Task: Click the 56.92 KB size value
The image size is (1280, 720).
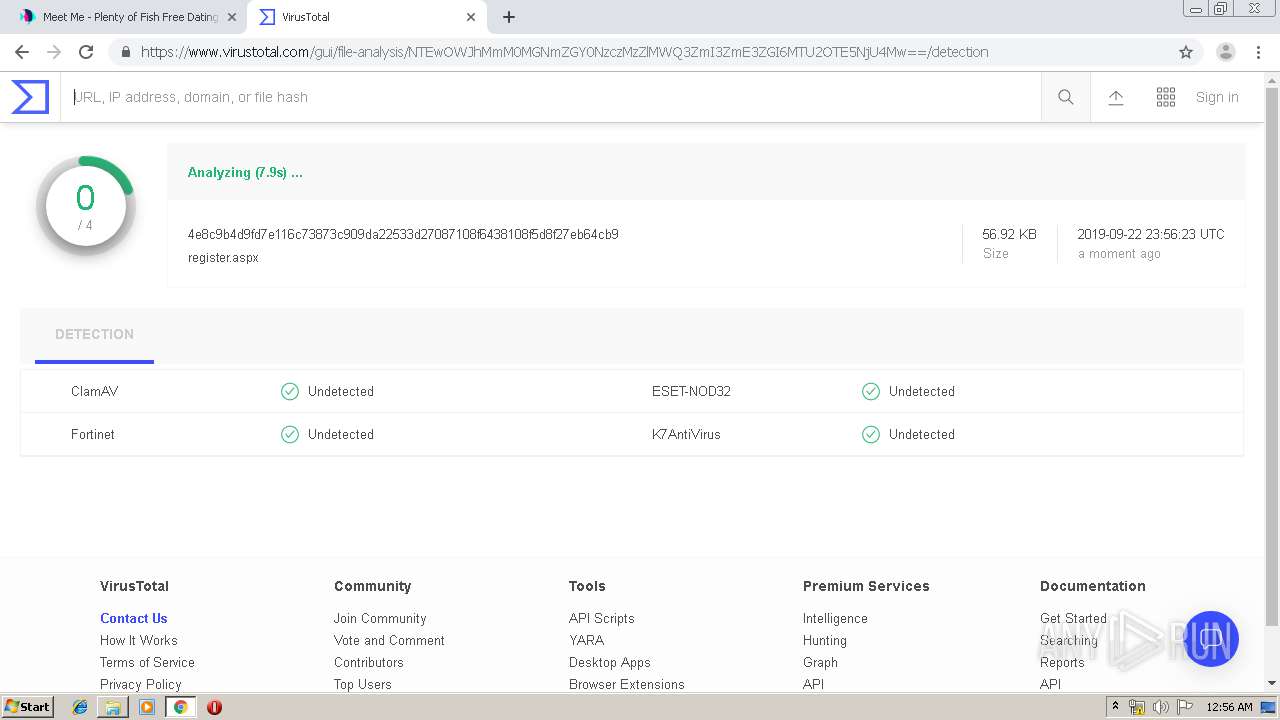Action: [1009, 234]
